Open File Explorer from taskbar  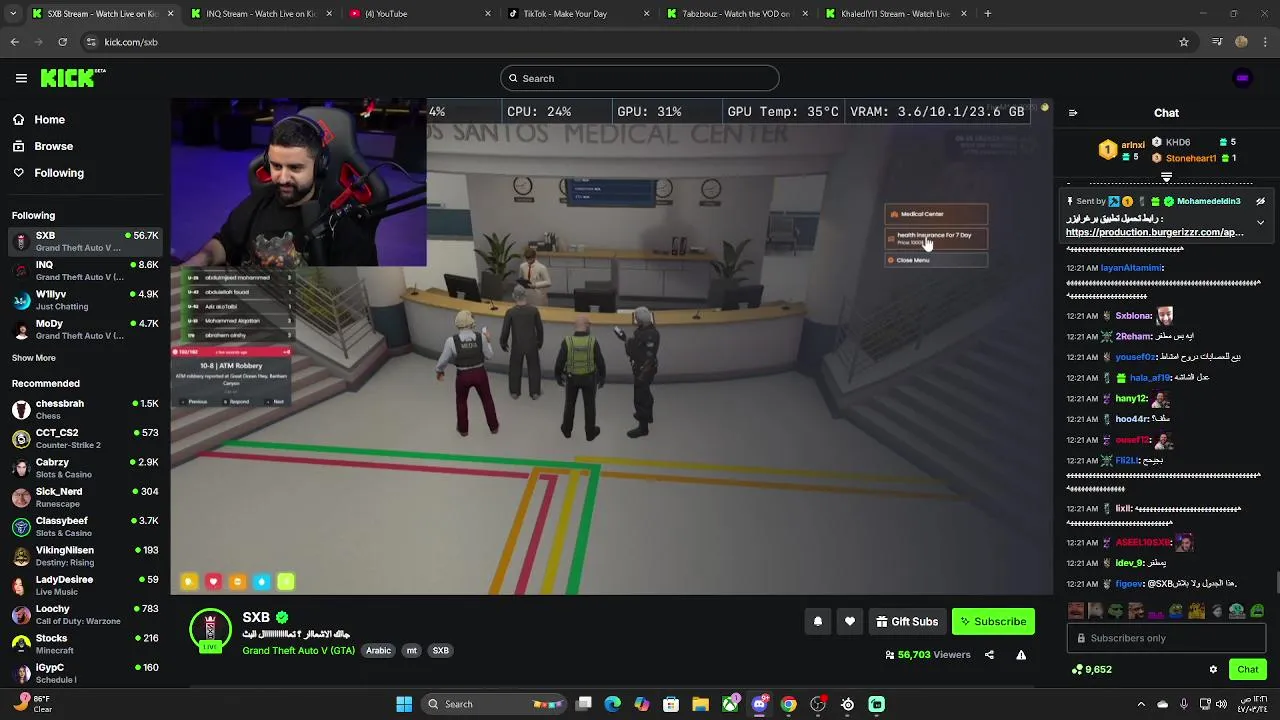click(700, 704)
